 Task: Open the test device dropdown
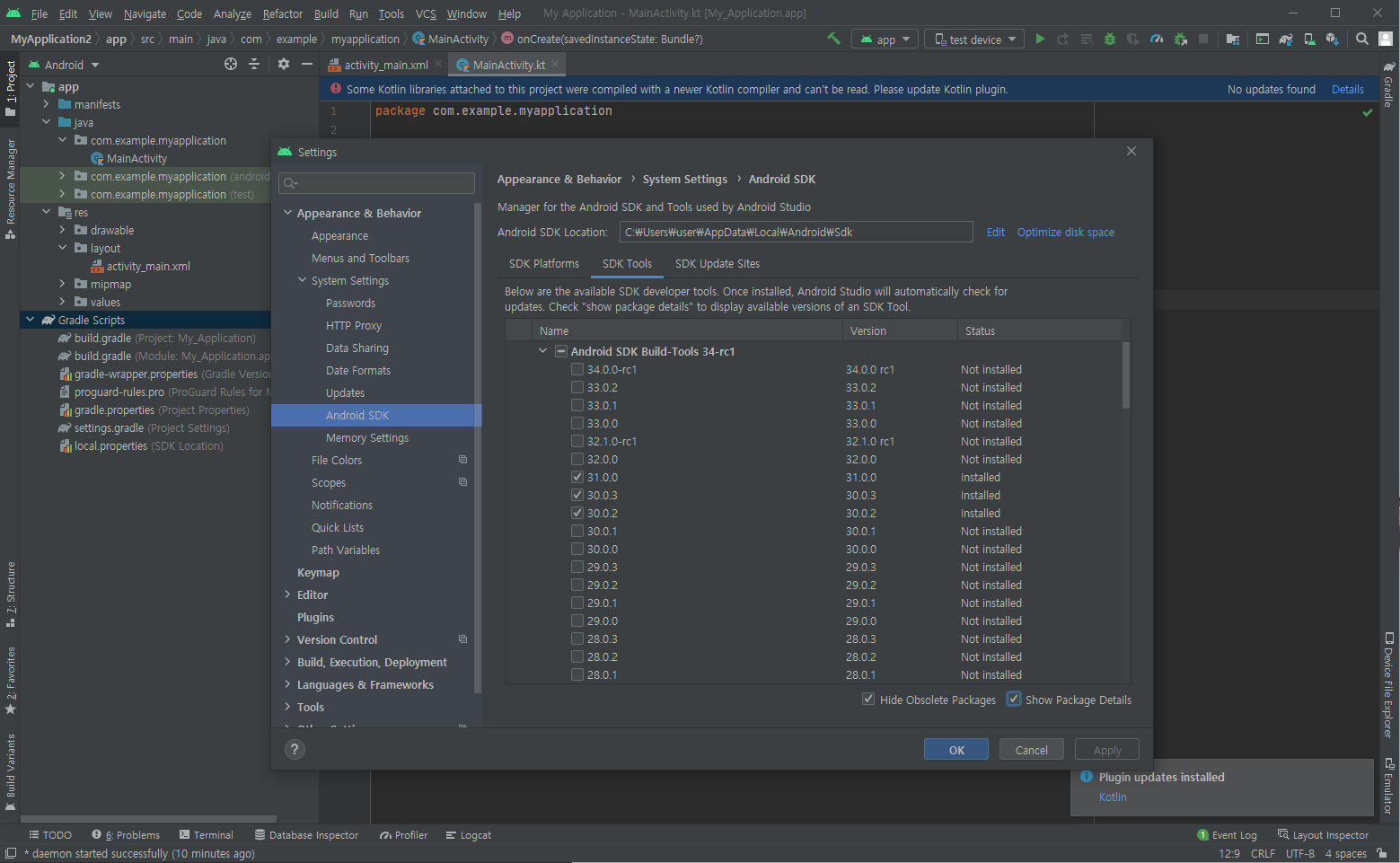pyautogui.click(x=973, y=39)
